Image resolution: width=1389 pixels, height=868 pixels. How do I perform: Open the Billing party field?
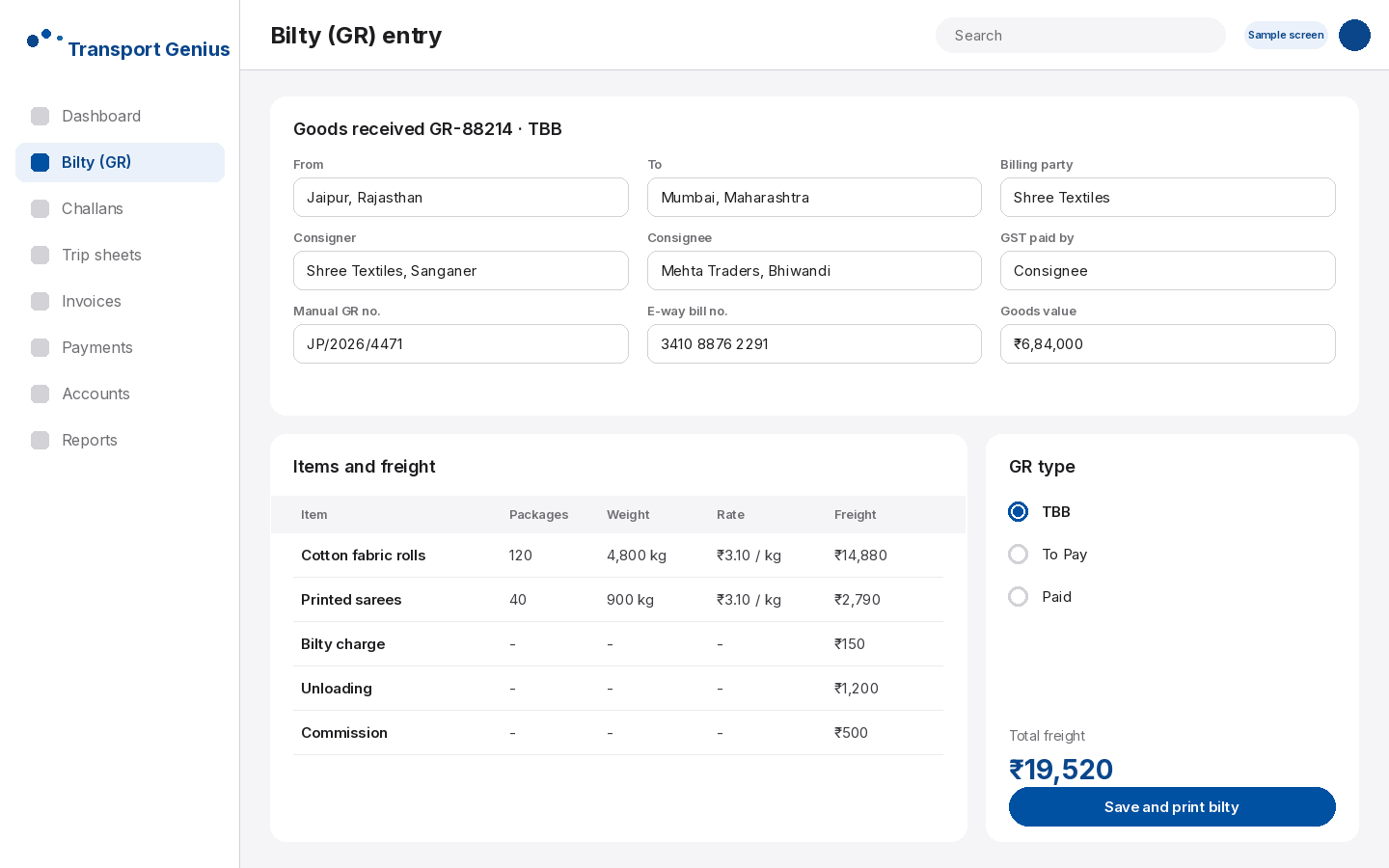click(1168, 197)
